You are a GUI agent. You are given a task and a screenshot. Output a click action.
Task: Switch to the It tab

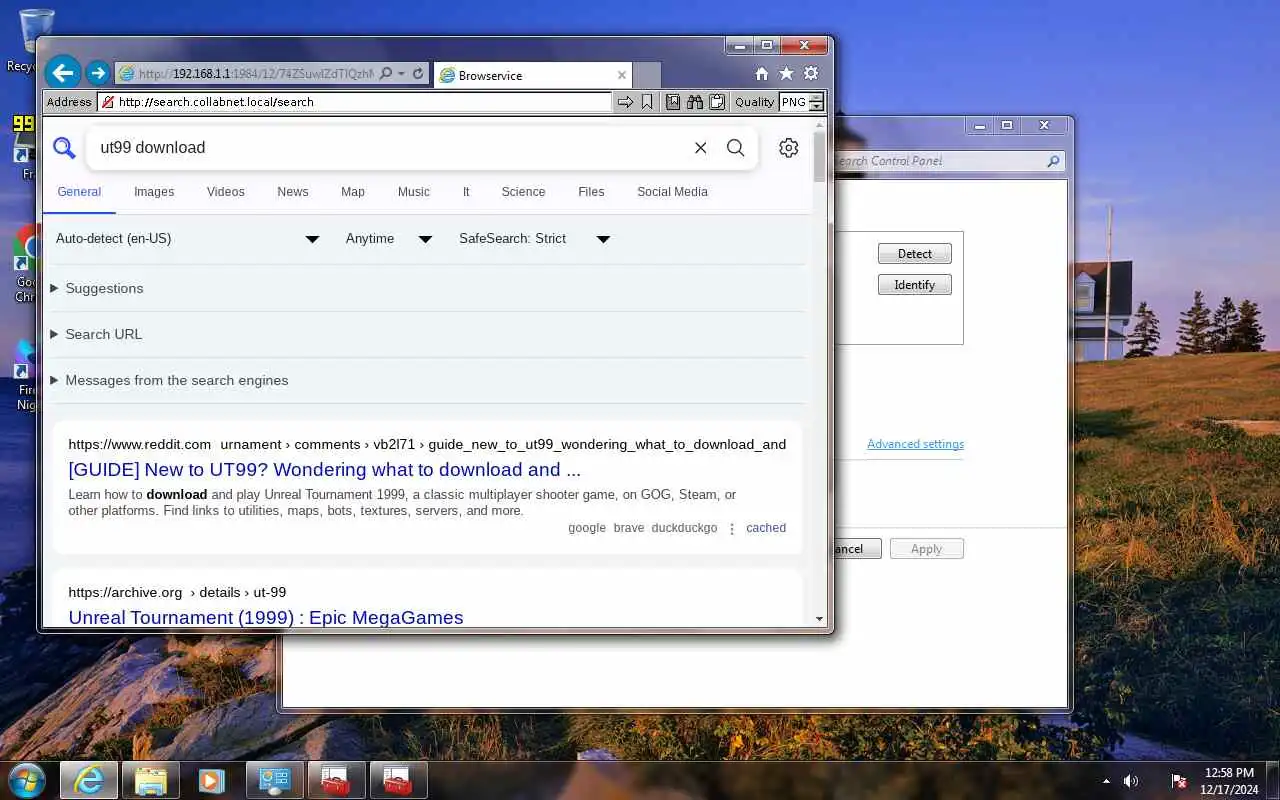tap(466, 192)
